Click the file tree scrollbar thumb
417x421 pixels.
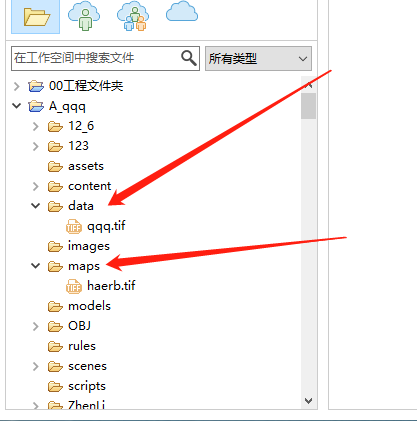tap(308, 106)
